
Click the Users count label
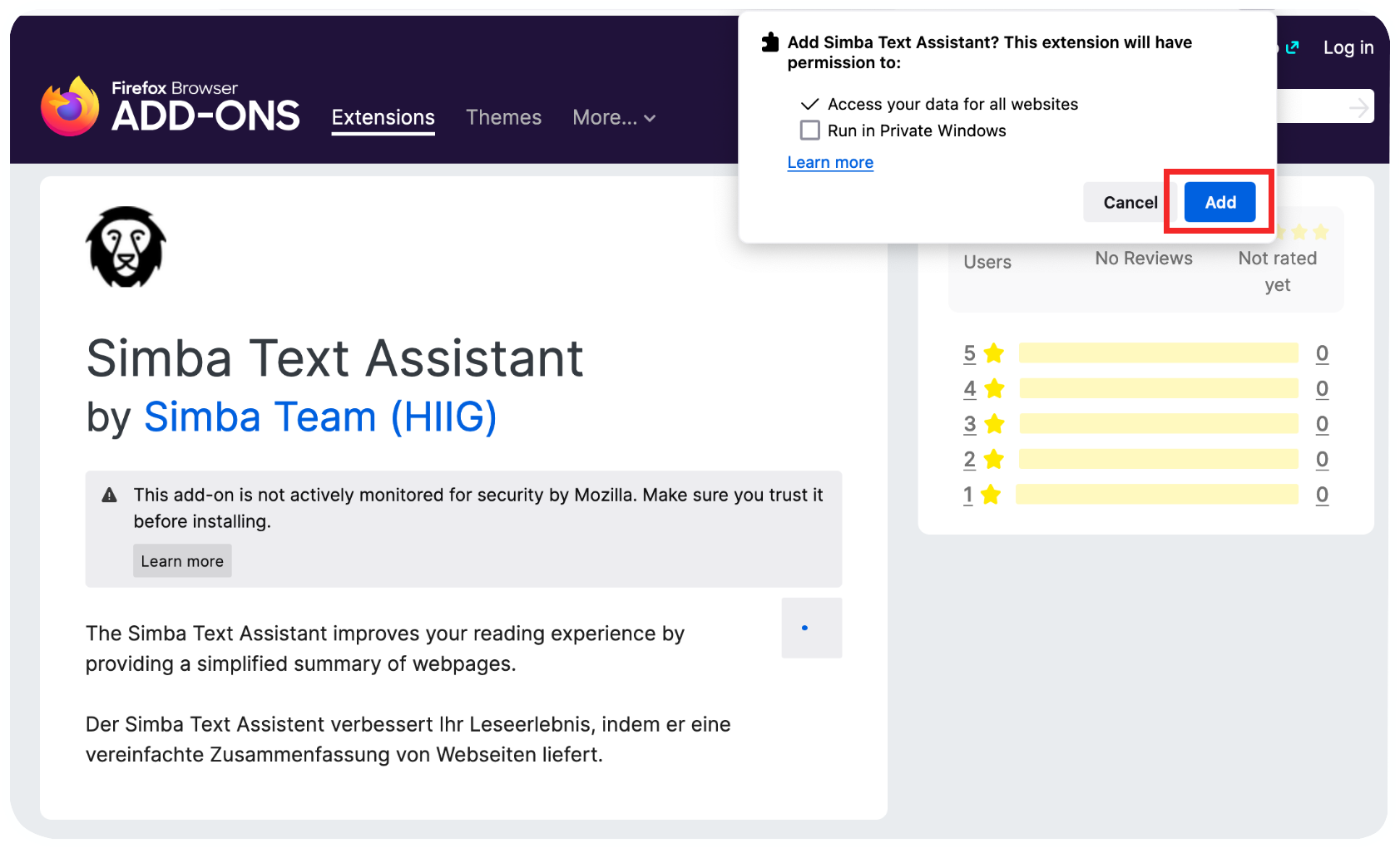[987, 262]
